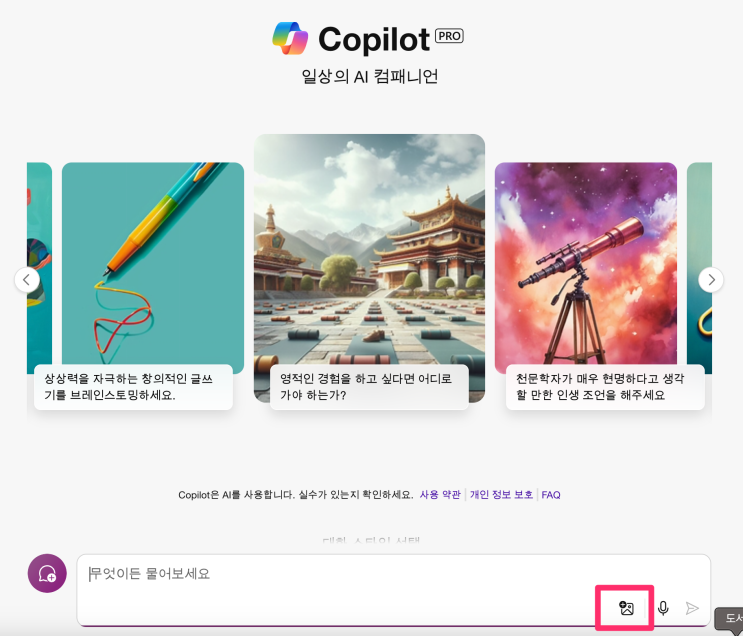
Task: Select the colorful pen writing card image
Action: 153,263
